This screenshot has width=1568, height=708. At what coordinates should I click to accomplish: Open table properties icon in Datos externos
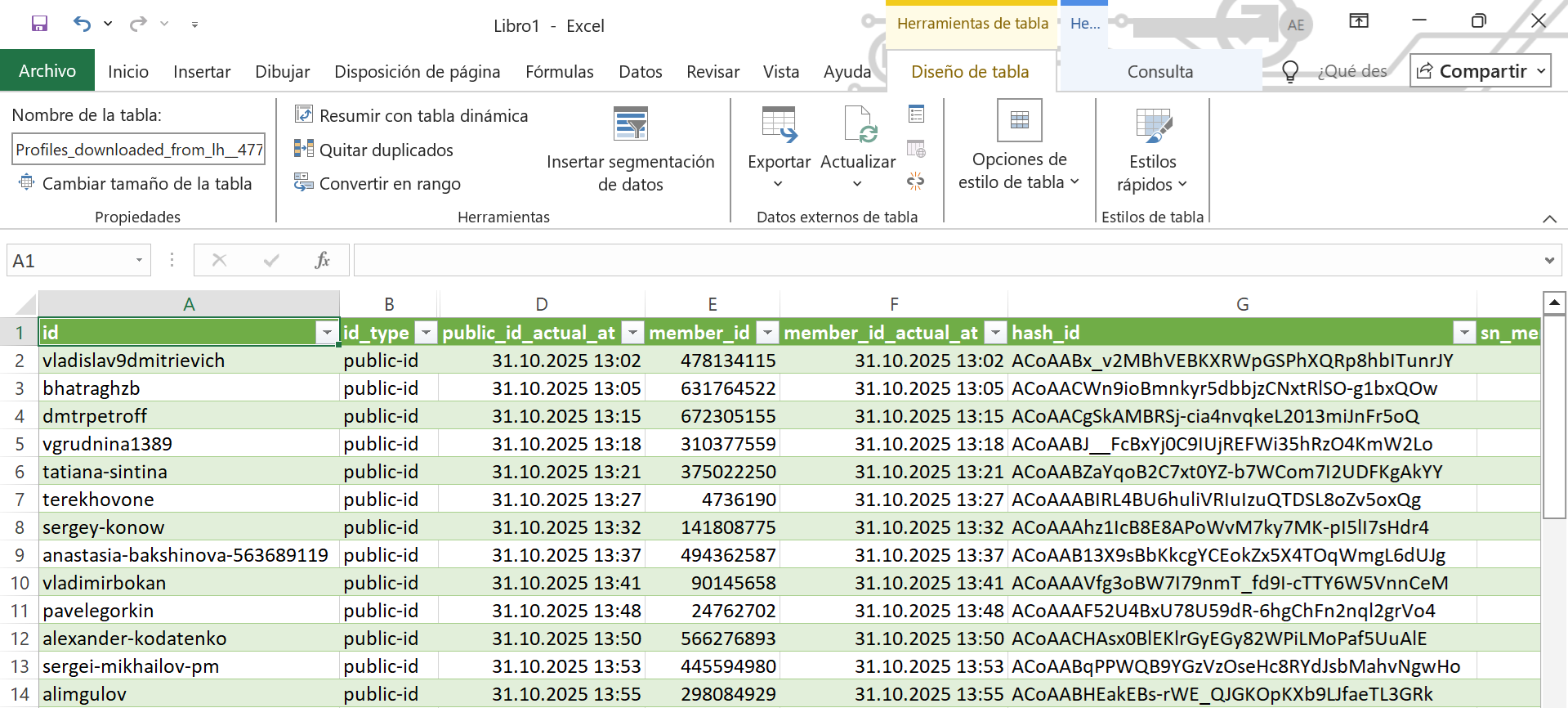pyautogui.click(x=916, y=114)
